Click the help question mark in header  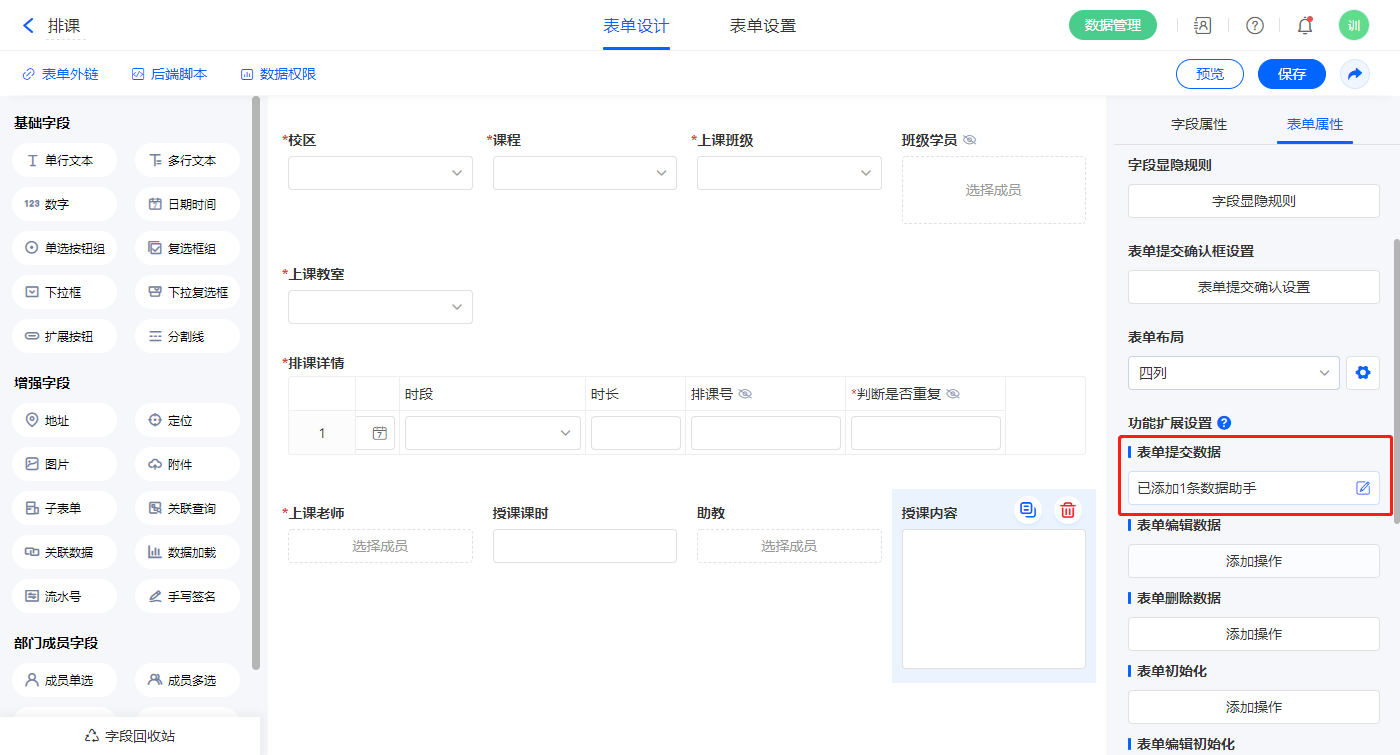pyautogui.click(x=1254, y=26)
